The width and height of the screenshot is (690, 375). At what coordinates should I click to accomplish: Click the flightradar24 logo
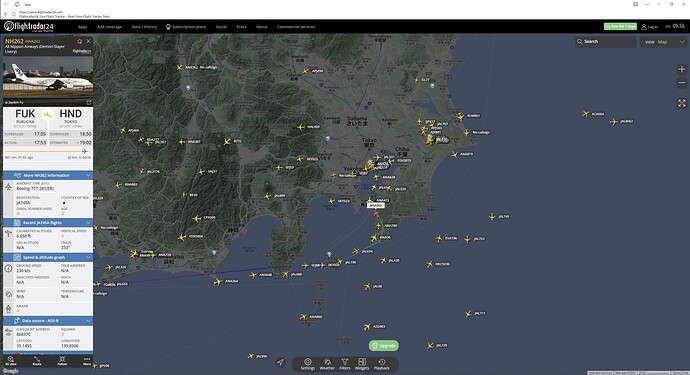point(29,26)
